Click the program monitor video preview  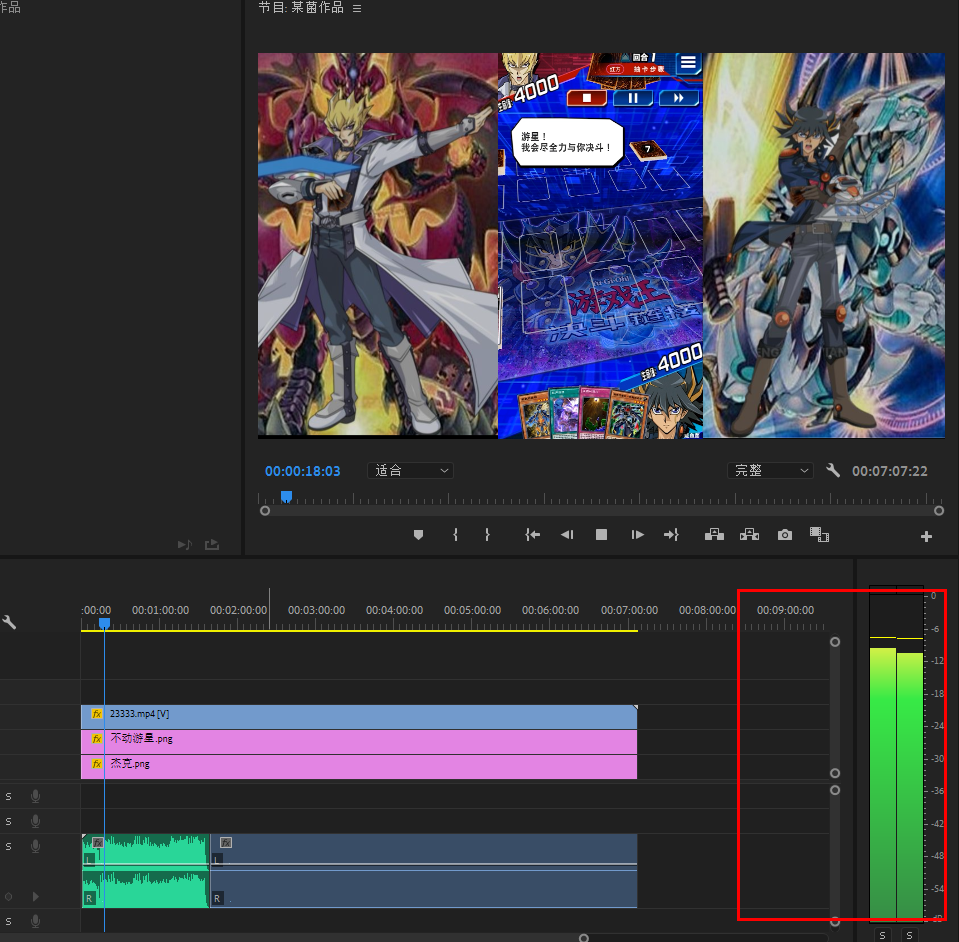[x=601, y=245]
